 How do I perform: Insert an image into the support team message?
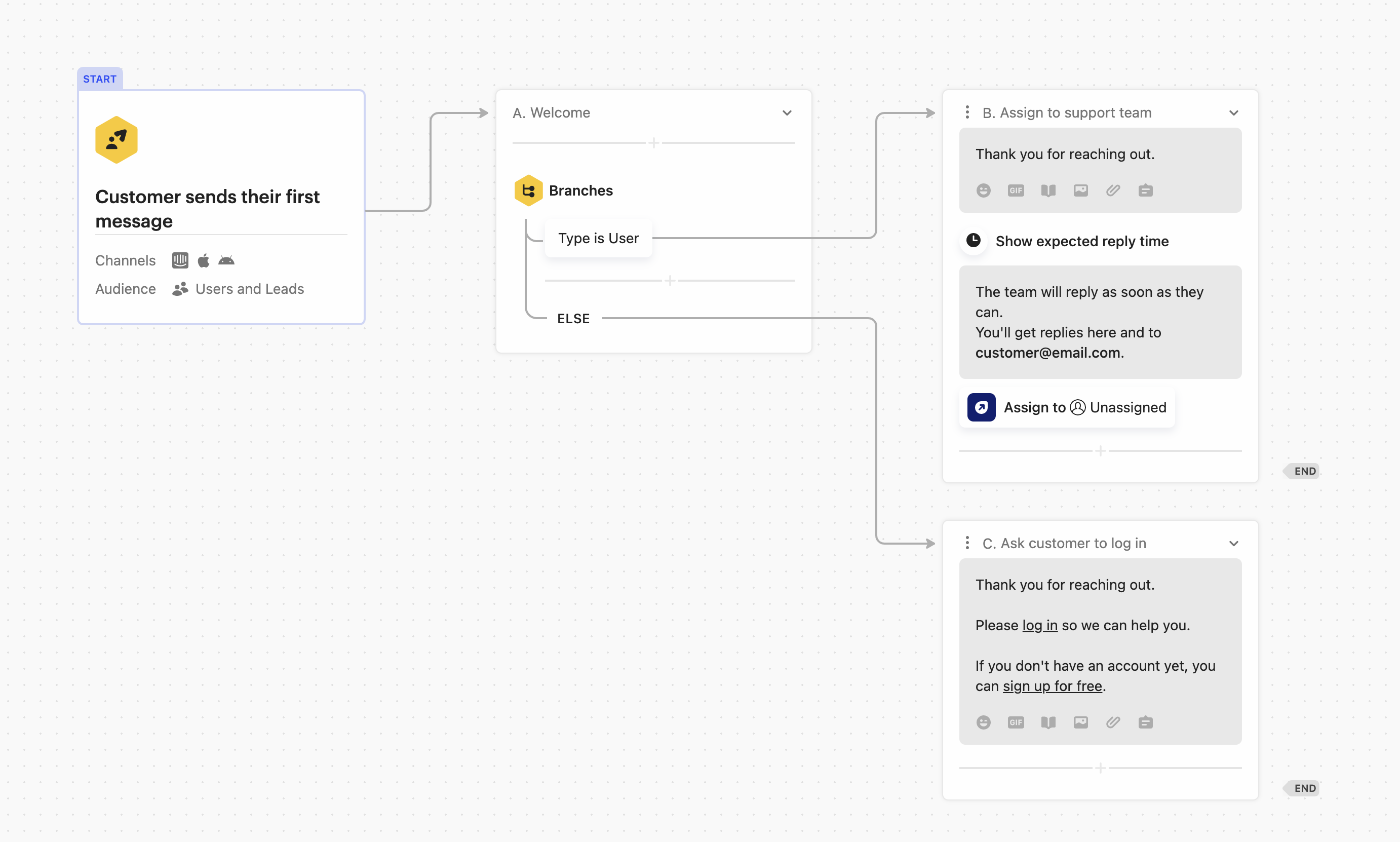1080,190
